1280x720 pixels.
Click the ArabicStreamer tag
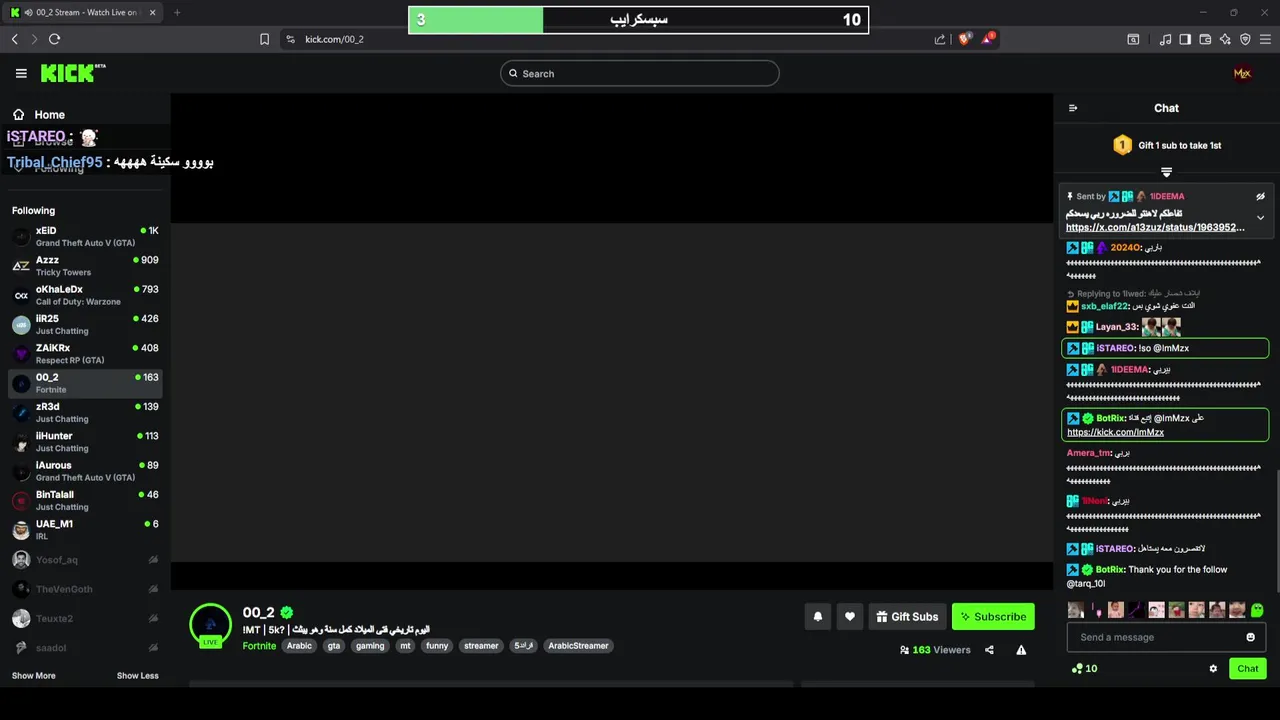point(578,646)
